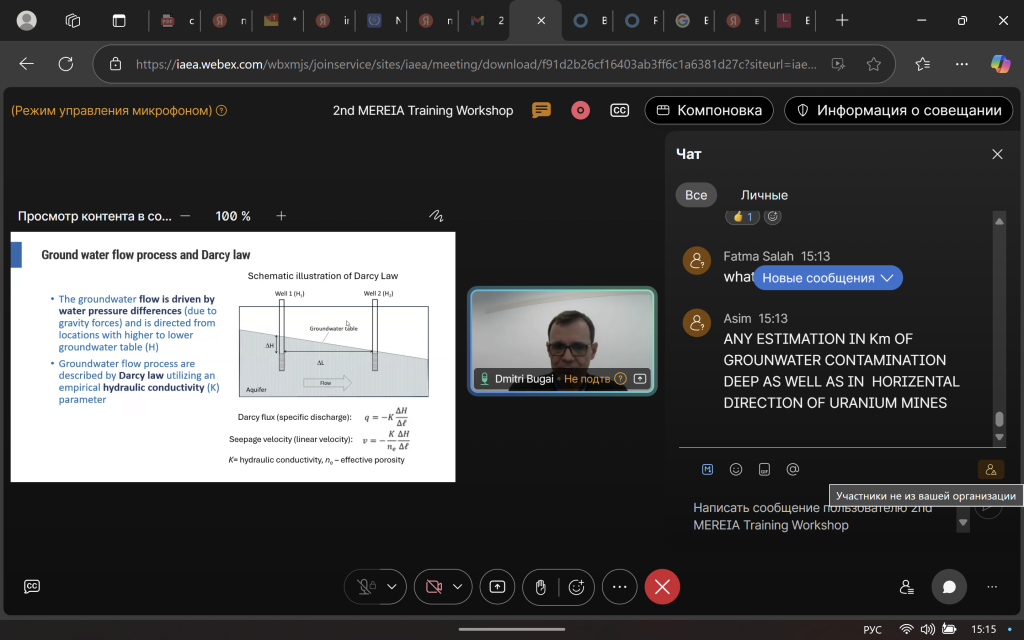Toggle the camera video button
This screenshot has height=640, width=1024.
(433, 587)
